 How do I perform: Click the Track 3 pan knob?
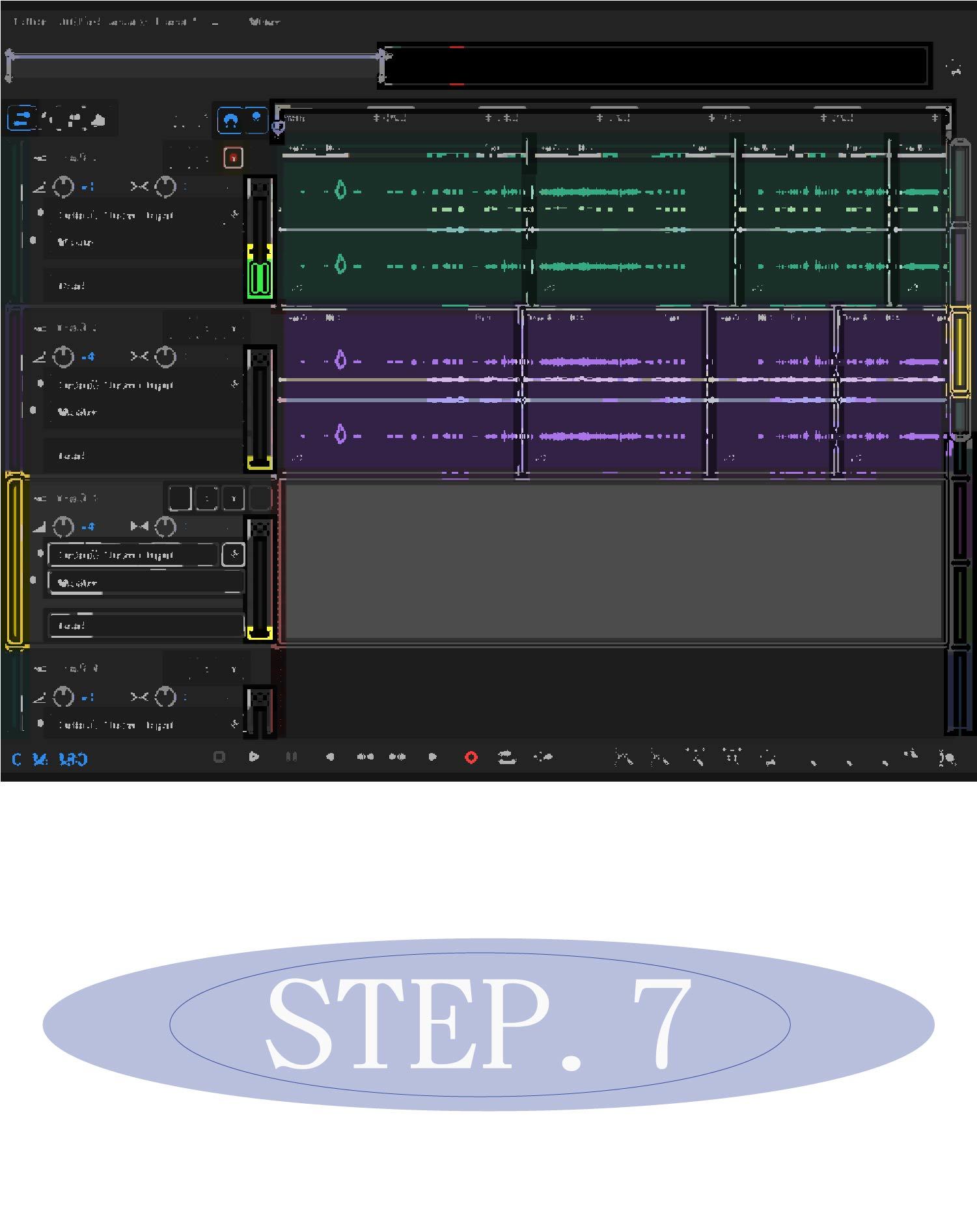pyautogui.click(x=165, y=527)
